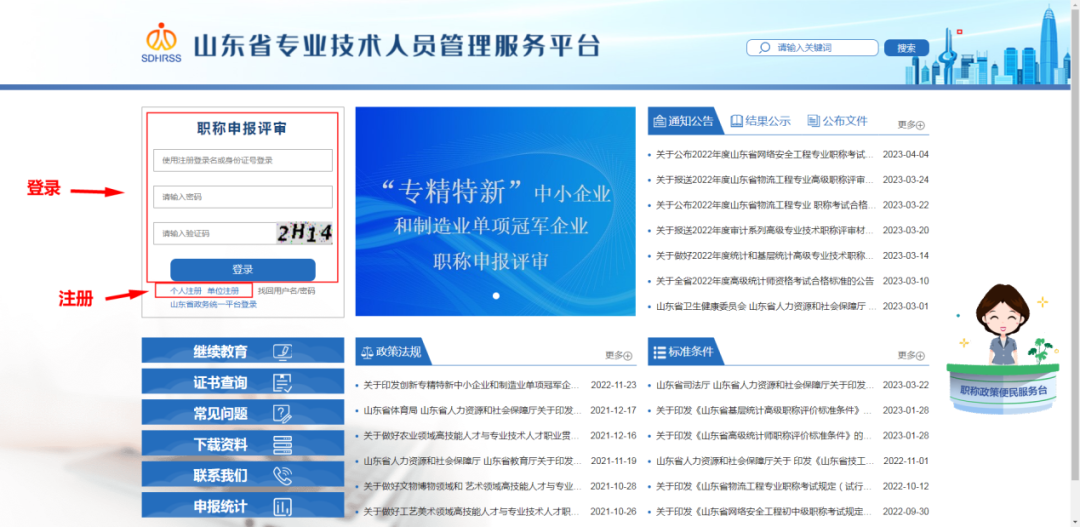Open notice 山东省卫生健康委员会 山东省人力资源和社会保障厅
This screenshot has height=527, width=1080.
tap(765, 307)
